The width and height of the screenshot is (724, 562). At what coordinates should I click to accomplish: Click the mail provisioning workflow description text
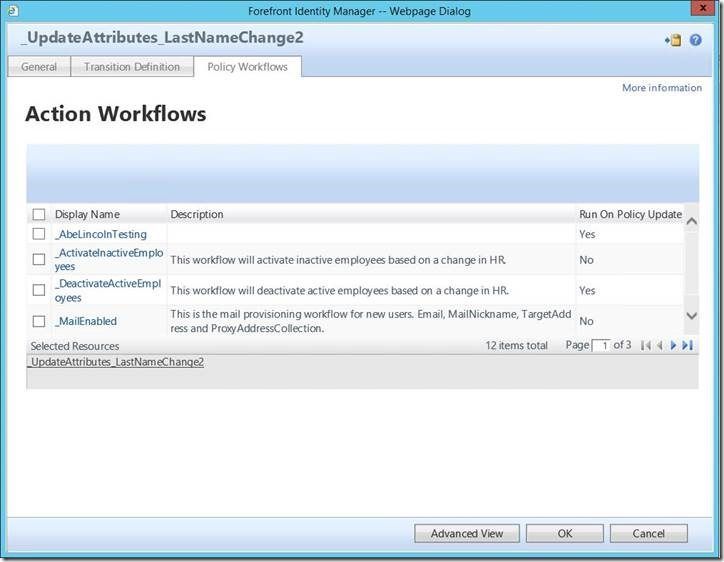[x=371, y=321]
